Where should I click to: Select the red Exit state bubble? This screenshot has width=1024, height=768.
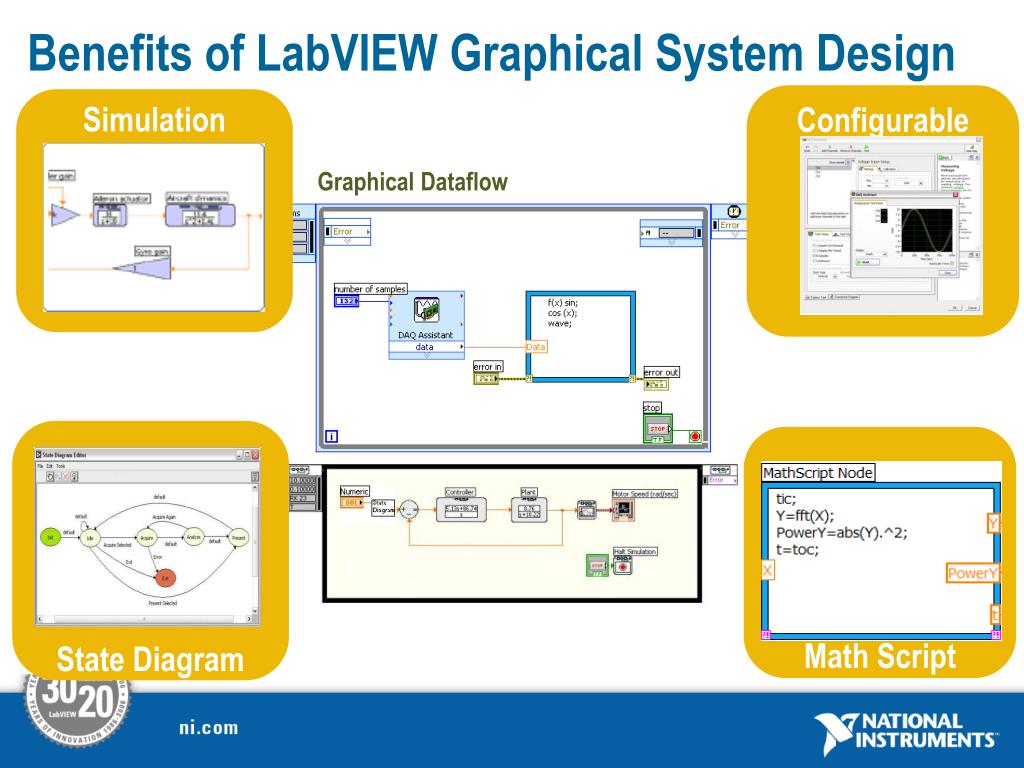pos(165,578)
